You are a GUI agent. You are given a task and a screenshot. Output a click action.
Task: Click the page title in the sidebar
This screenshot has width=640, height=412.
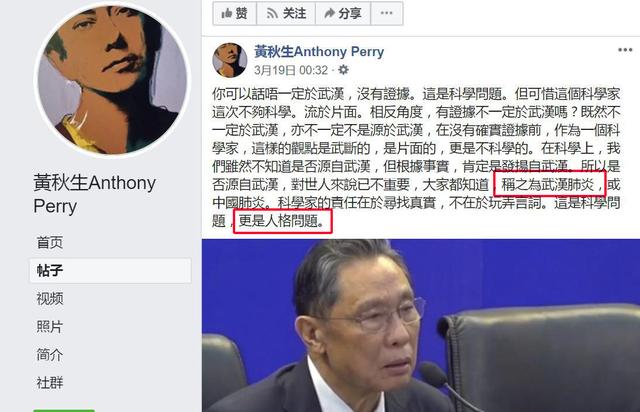point(94,194)
